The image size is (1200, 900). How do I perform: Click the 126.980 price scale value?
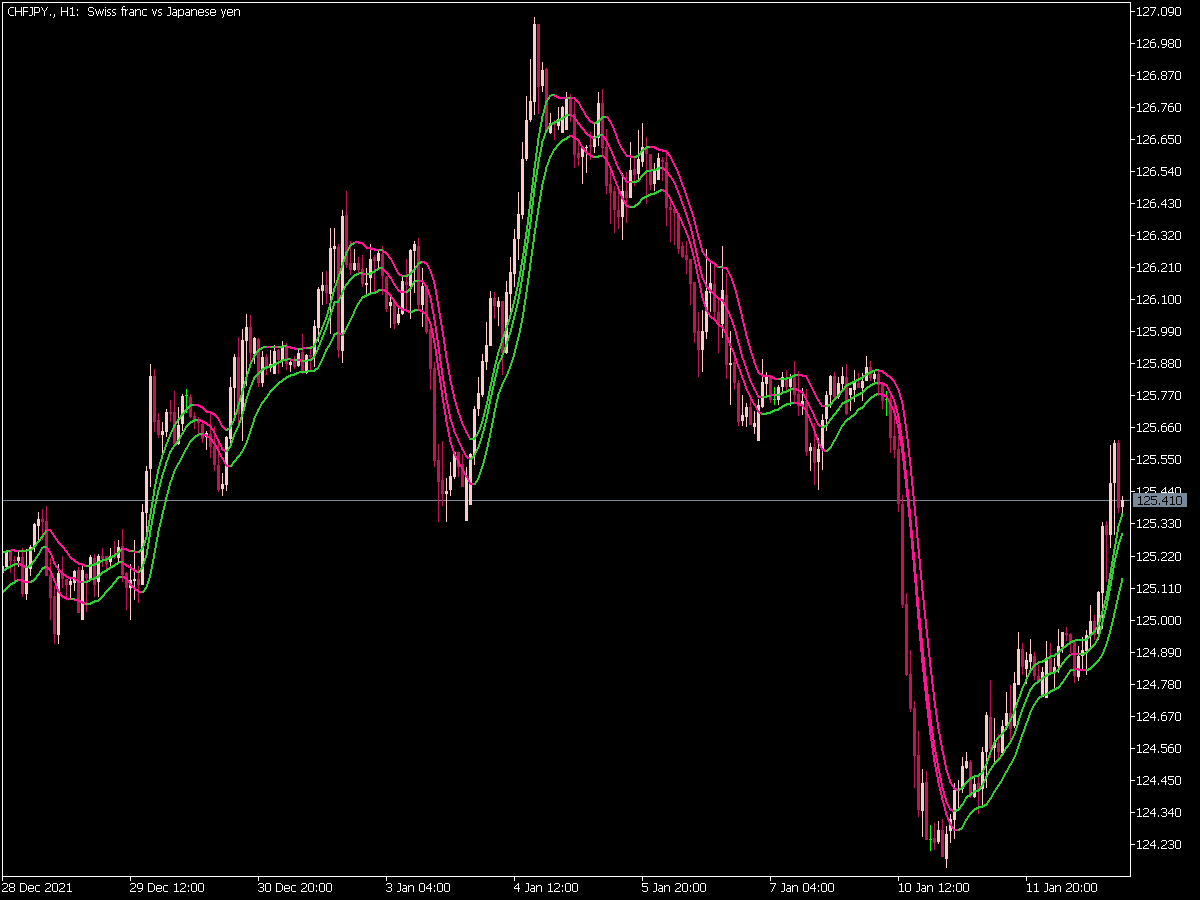(1160, 44)
